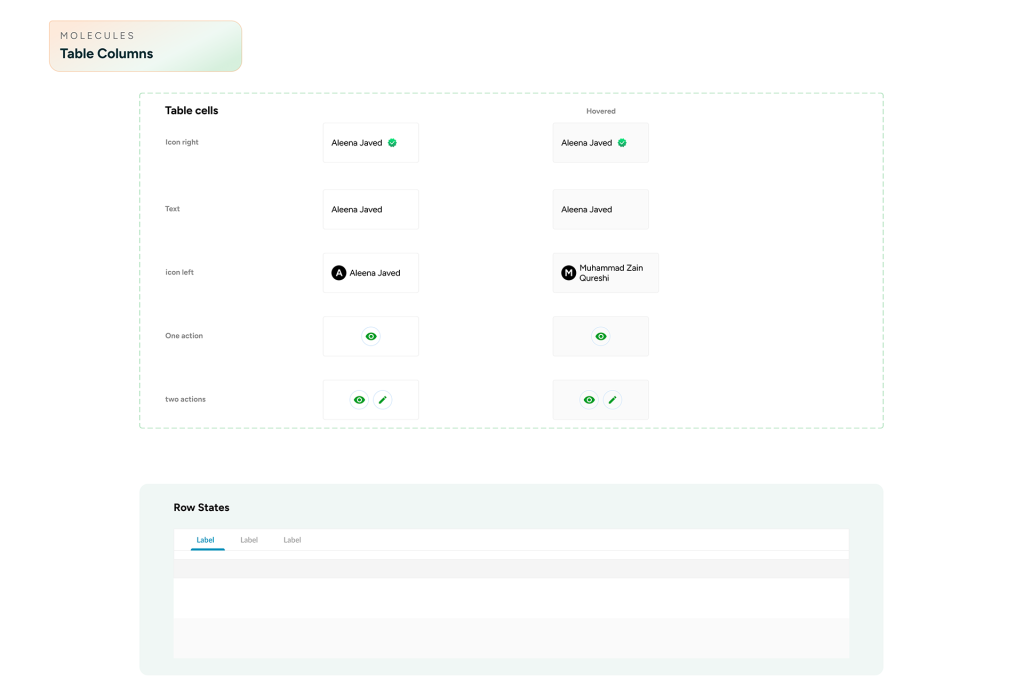Click the black 'A' avatar icon
1024x694 pixels.
coord(339,273)
